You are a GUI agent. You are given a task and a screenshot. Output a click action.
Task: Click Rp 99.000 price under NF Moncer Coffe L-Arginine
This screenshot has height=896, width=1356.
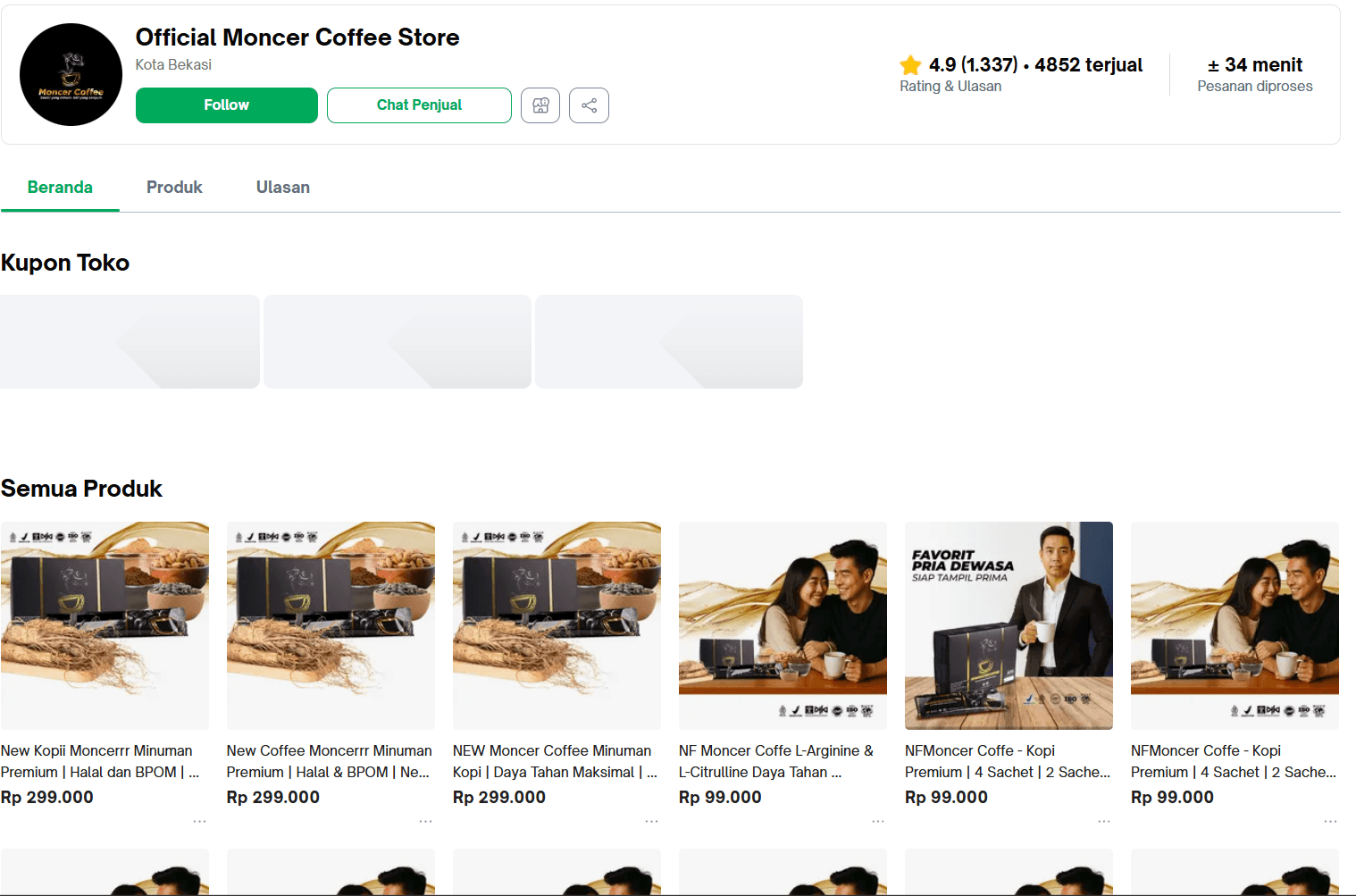tap(720, 798)
